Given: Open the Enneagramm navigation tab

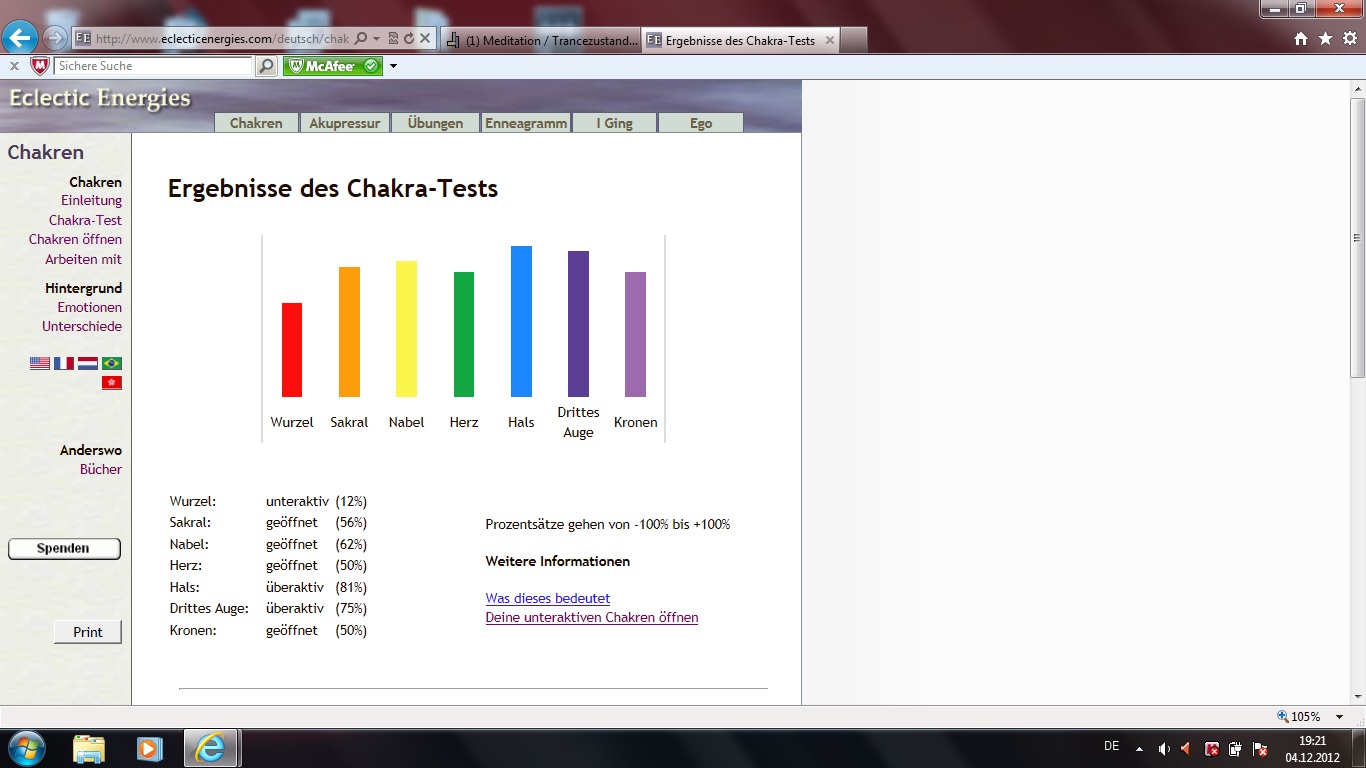Looking at the screenshot, I should pyautogui.click(x=526, y=123).
